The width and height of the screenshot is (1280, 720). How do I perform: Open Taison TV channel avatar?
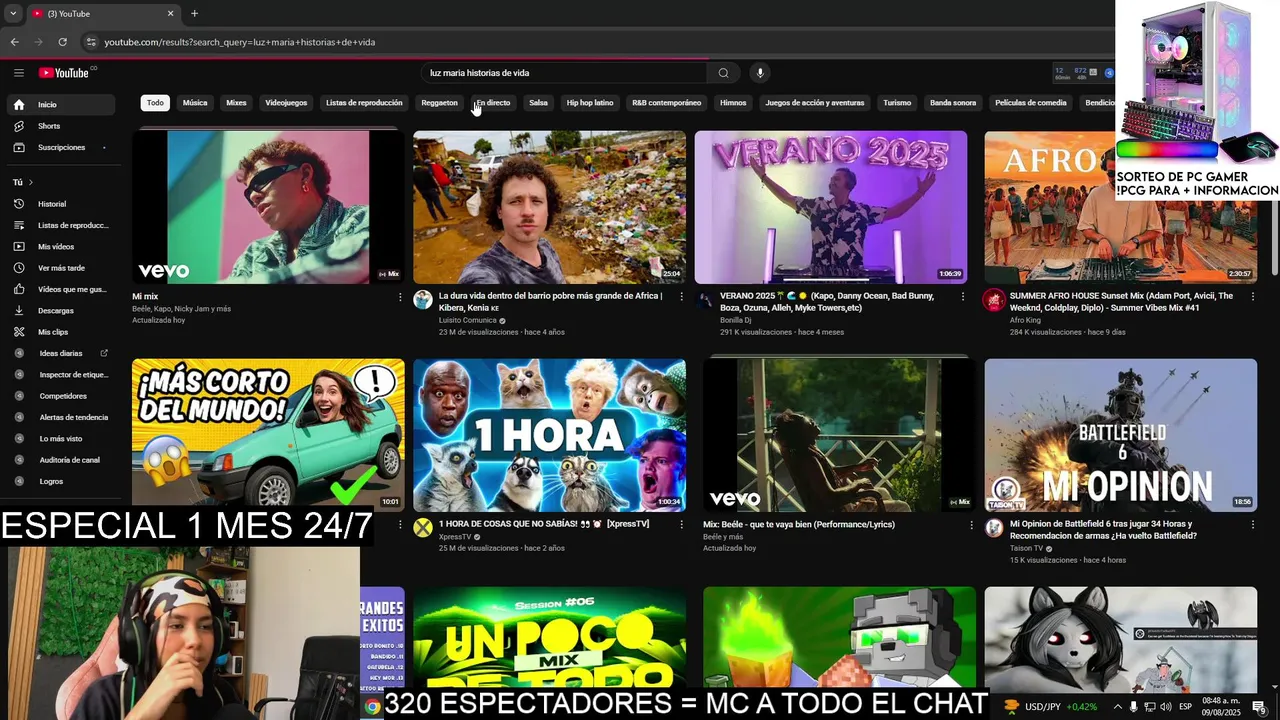(x=994, y=528)
